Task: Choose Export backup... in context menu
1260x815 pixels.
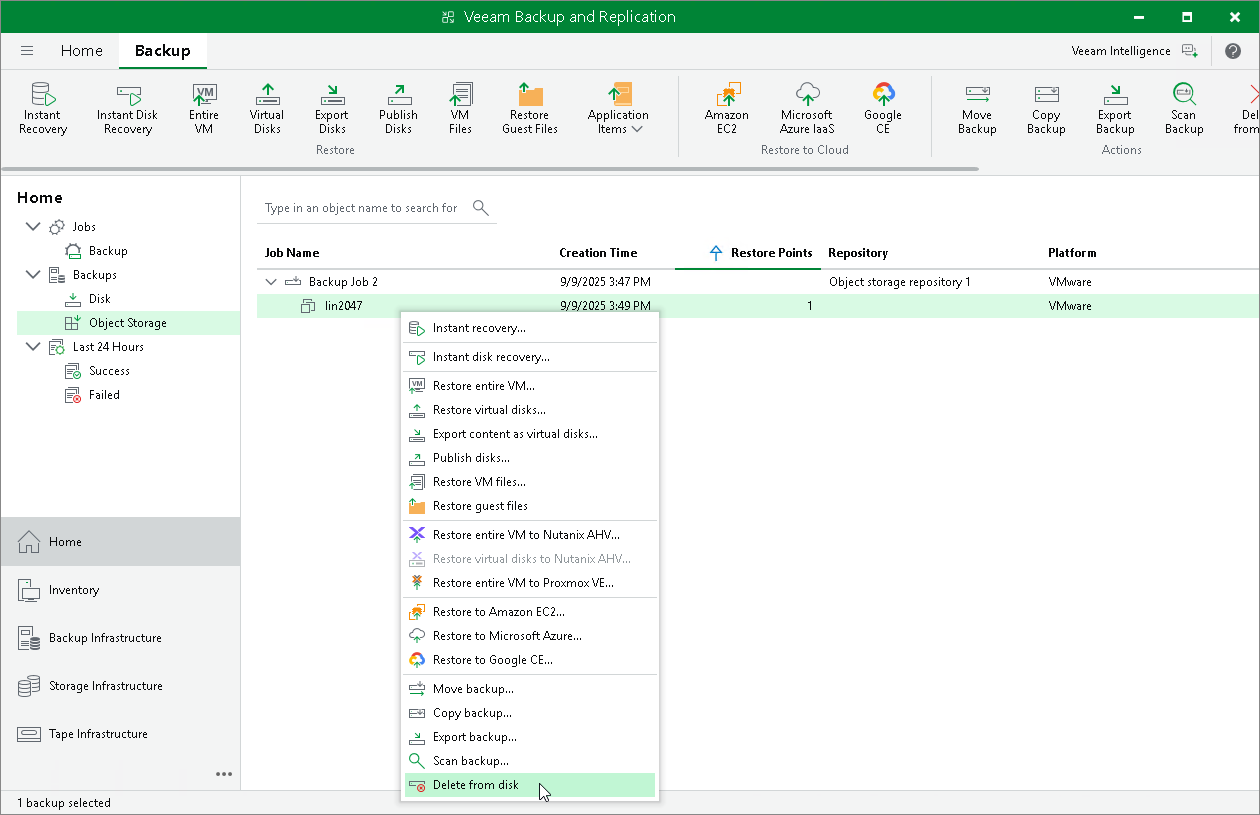Action: [x=530, y=737]
